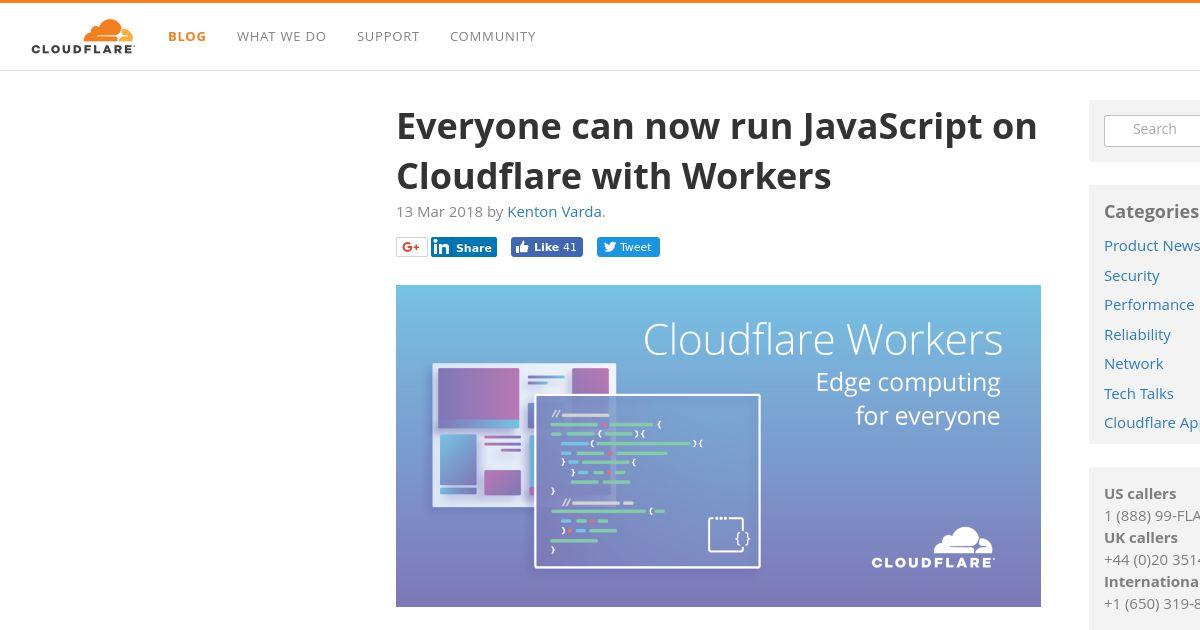Click the 'US callers' label
The image size is (1200, 630).
[1140, 493]
